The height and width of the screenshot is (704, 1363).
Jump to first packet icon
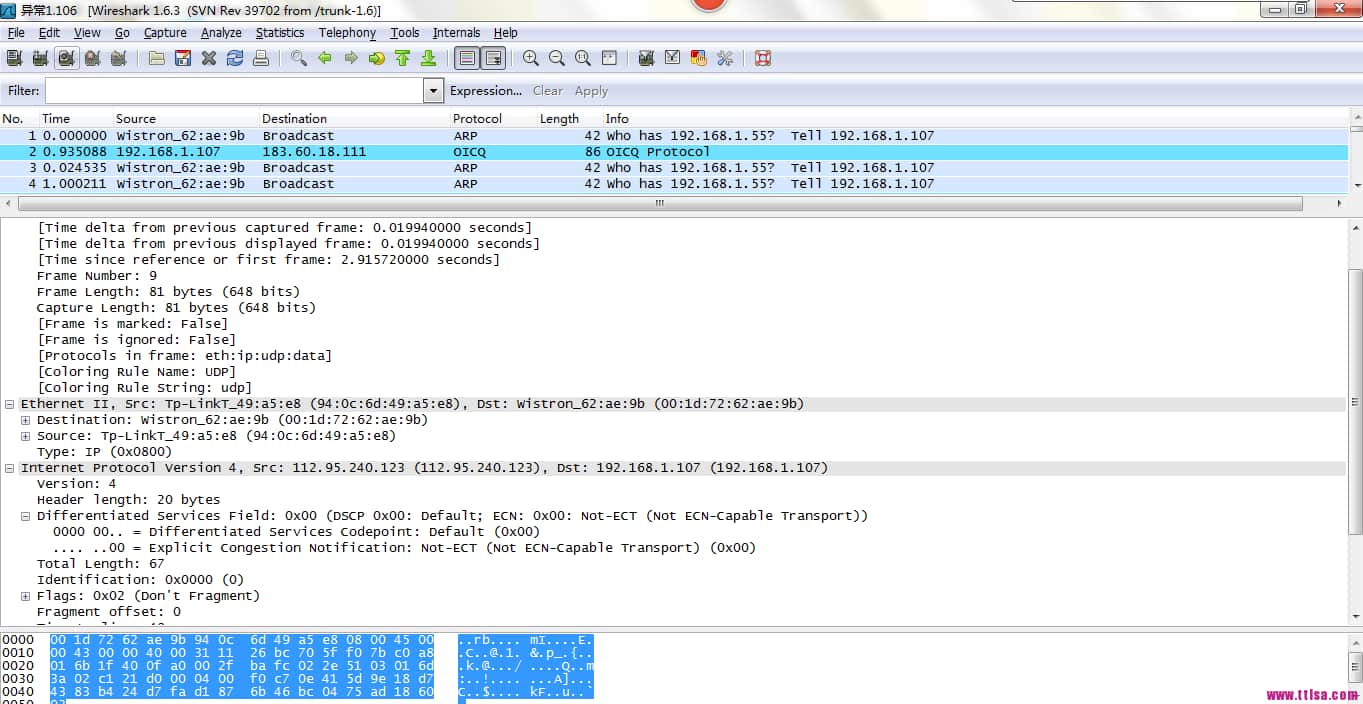(403, 58)
